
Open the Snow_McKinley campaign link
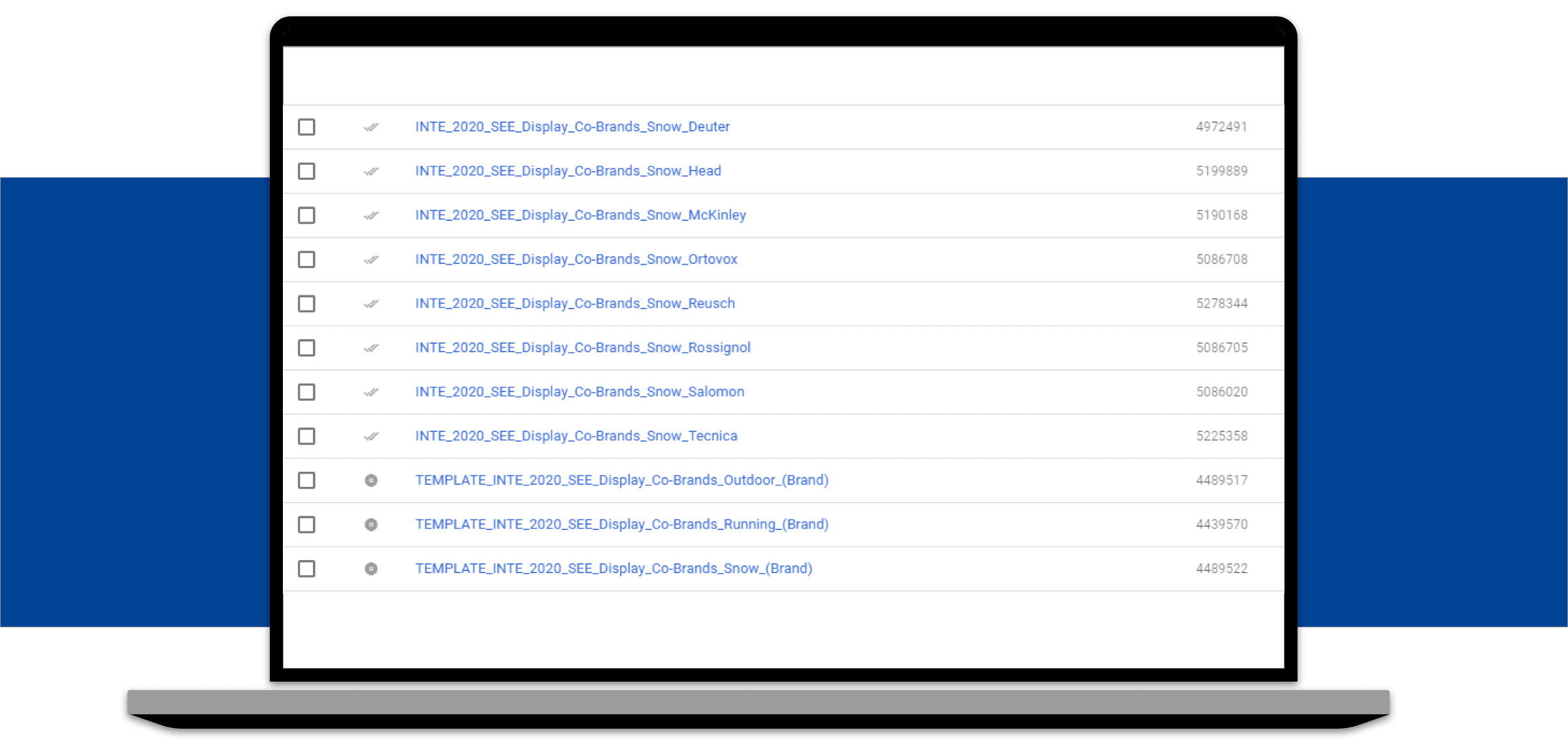point(580,215)
